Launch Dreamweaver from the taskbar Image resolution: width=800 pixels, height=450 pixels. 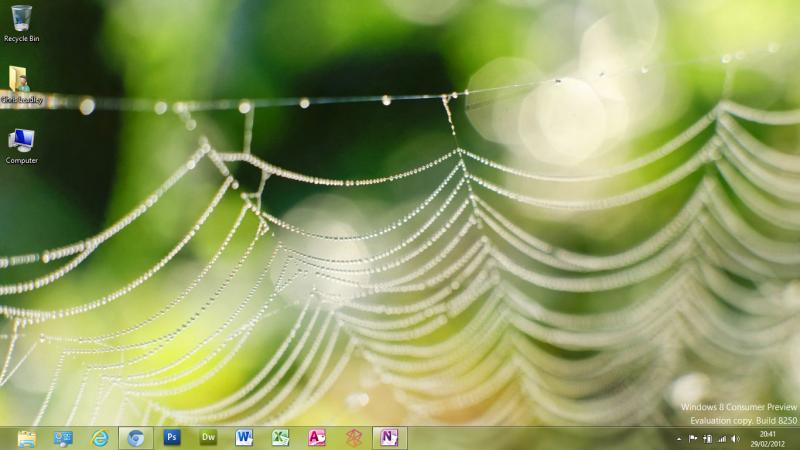[208, 437]
